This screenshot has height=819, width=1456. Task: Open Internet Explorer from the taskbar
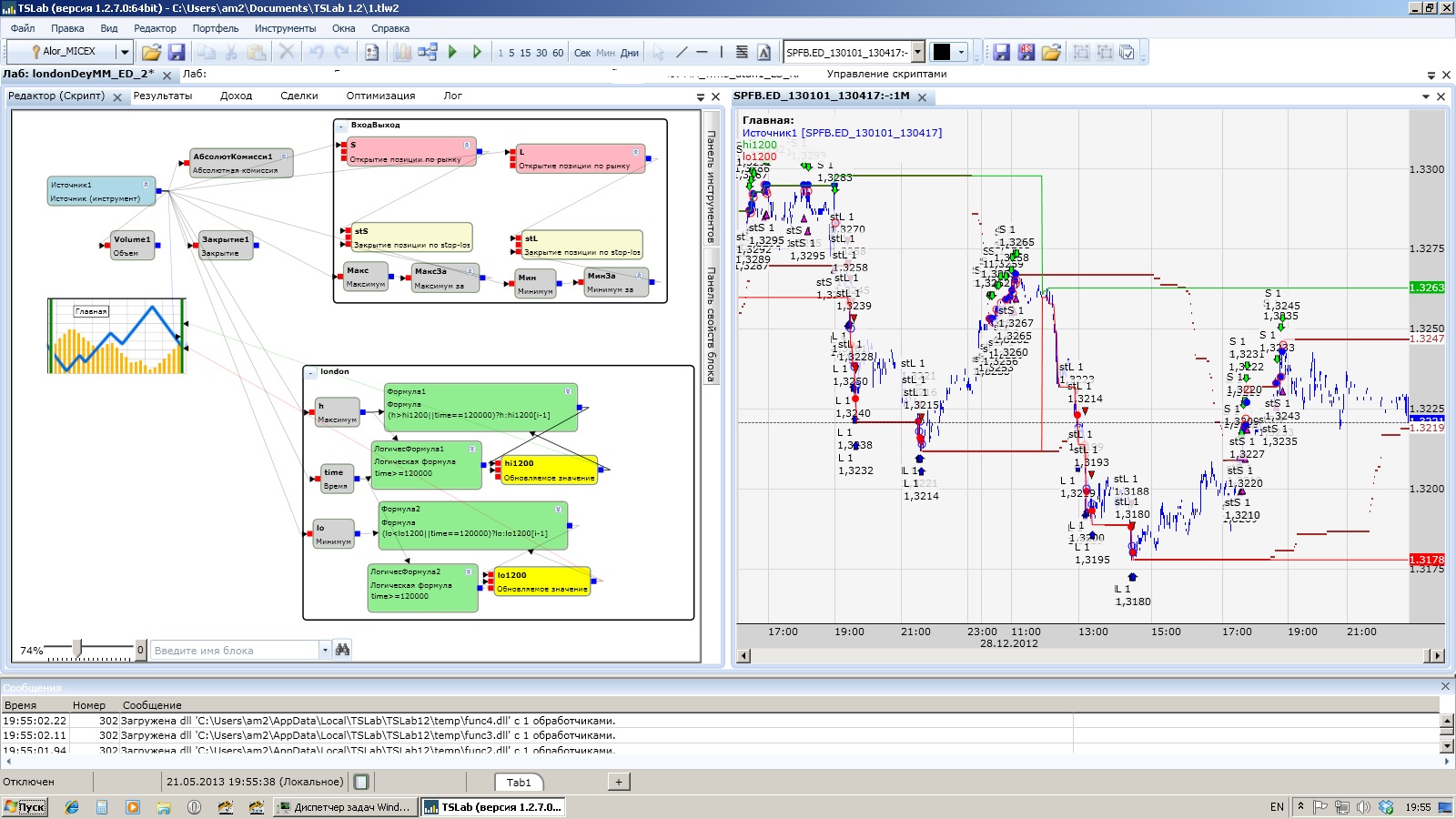tap(72, 807)
